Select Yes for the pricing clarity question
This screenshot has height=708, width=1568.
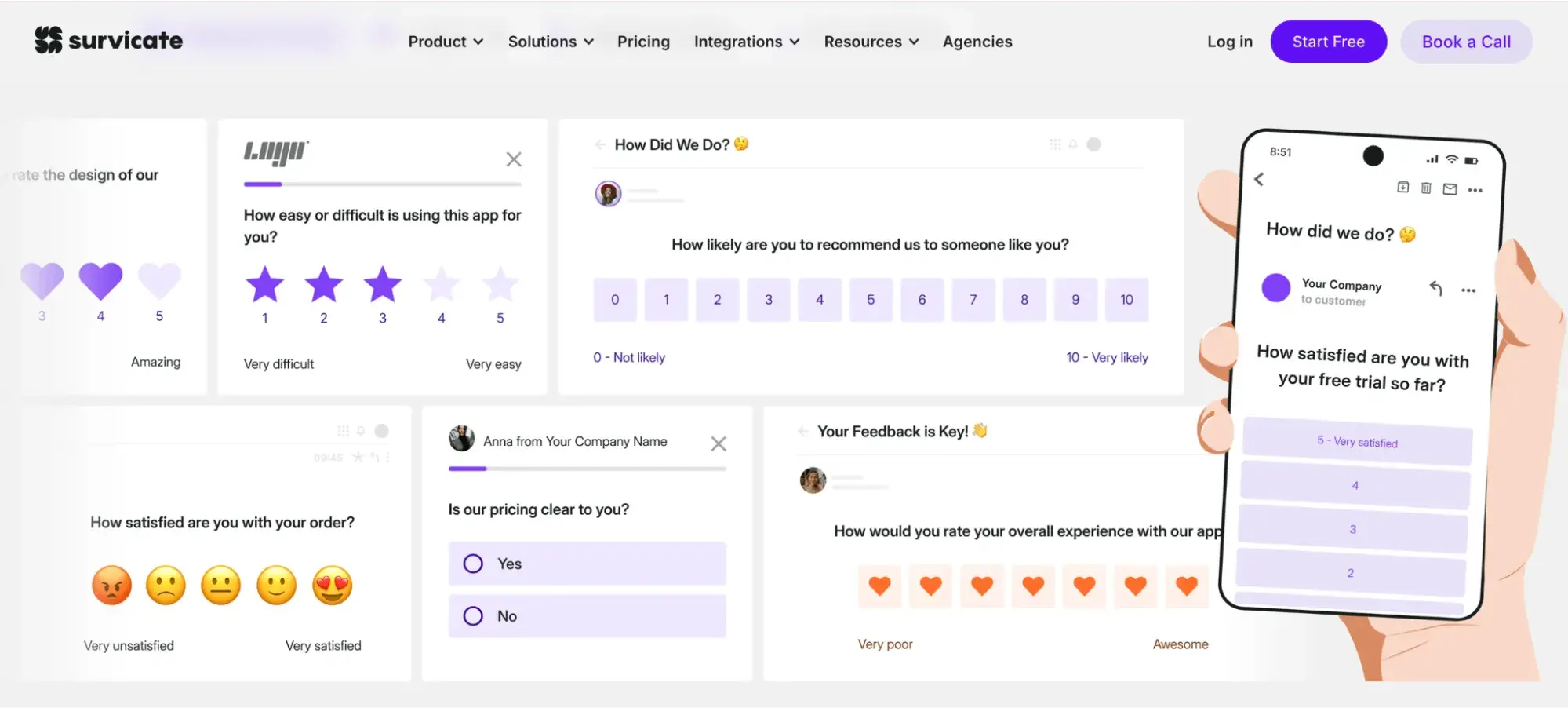(586, 564)
